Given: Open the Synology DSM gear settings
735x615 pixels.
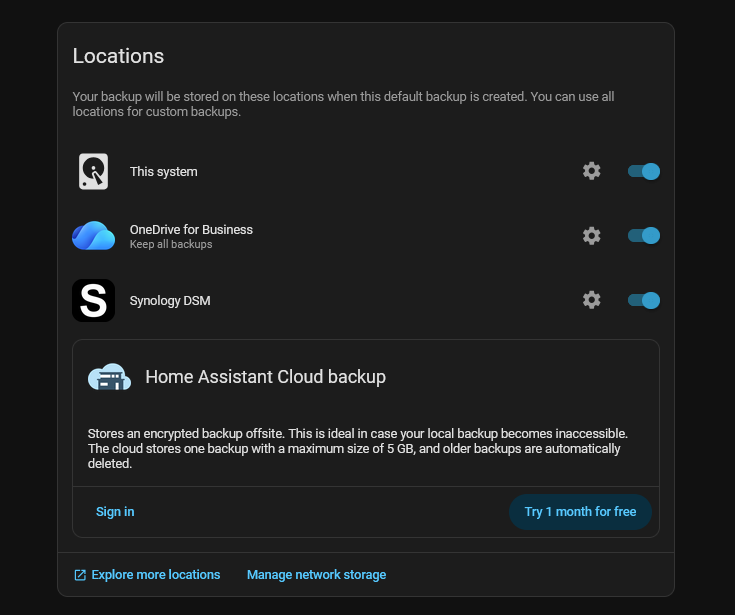Looking at the screenshot, I should pos(592,300).
